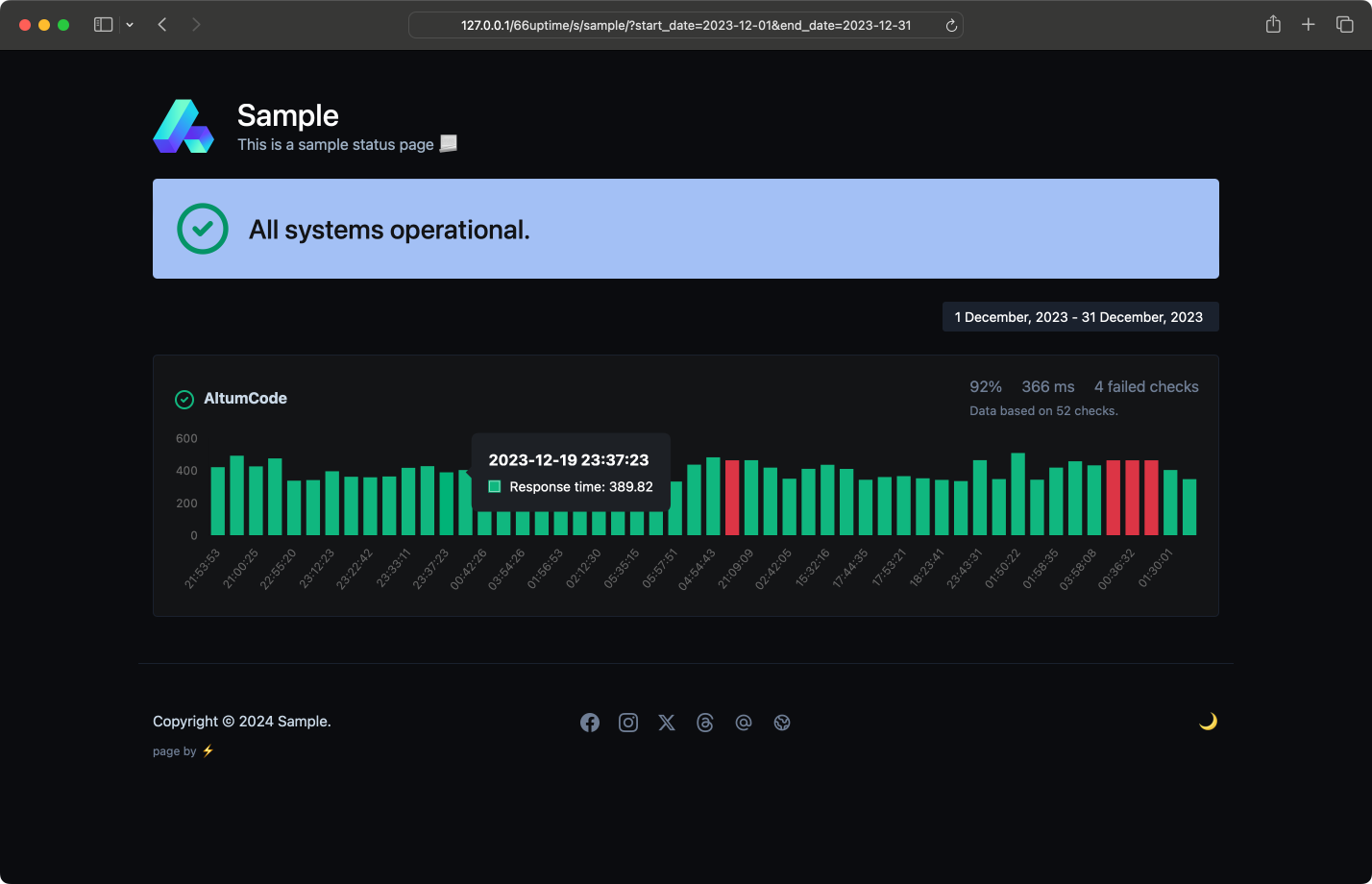Viewport: 1372px width, 884px height.
Task: Reload the page with the refresh icon
Action: coord(951,25)
